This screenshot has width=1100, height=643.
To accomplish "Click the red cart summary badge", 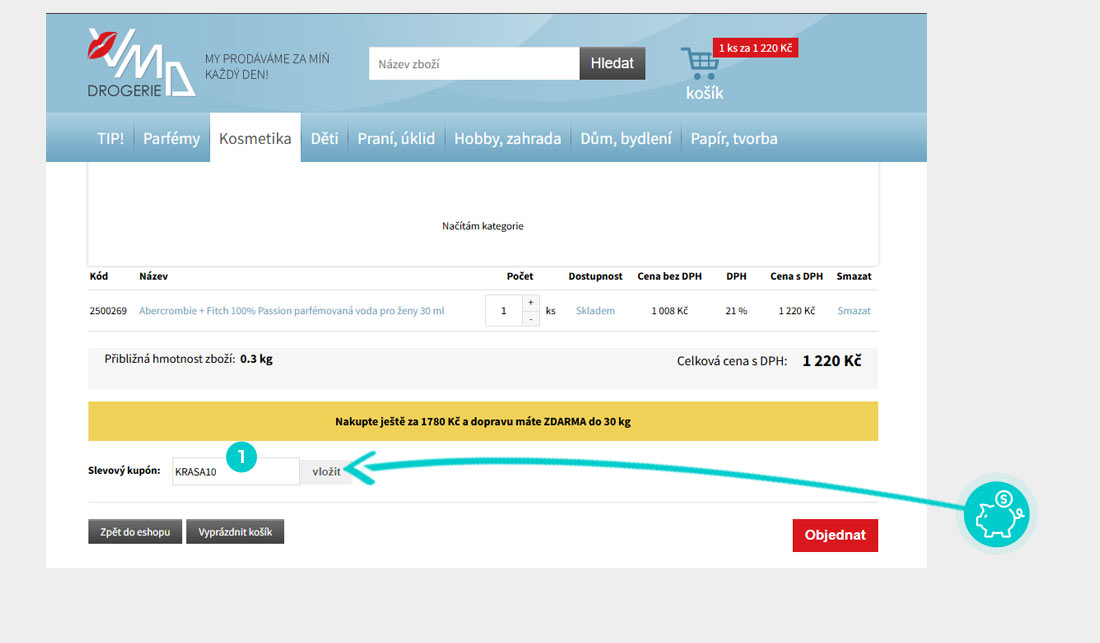I will click(x=755, y=48).
